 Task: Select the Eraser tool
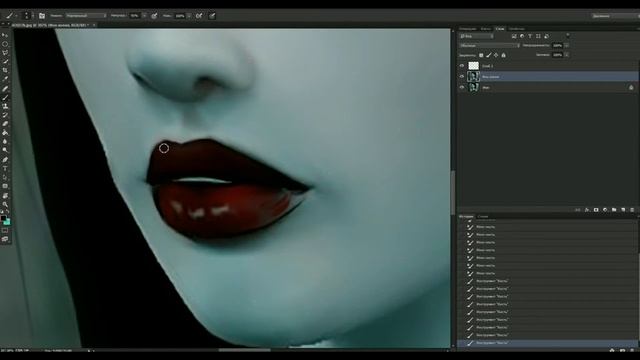(x=5, y=124)
